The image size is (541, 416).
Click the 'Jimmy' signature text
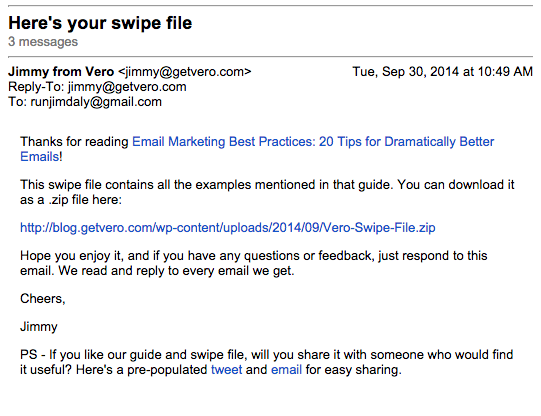pos(39,327)
